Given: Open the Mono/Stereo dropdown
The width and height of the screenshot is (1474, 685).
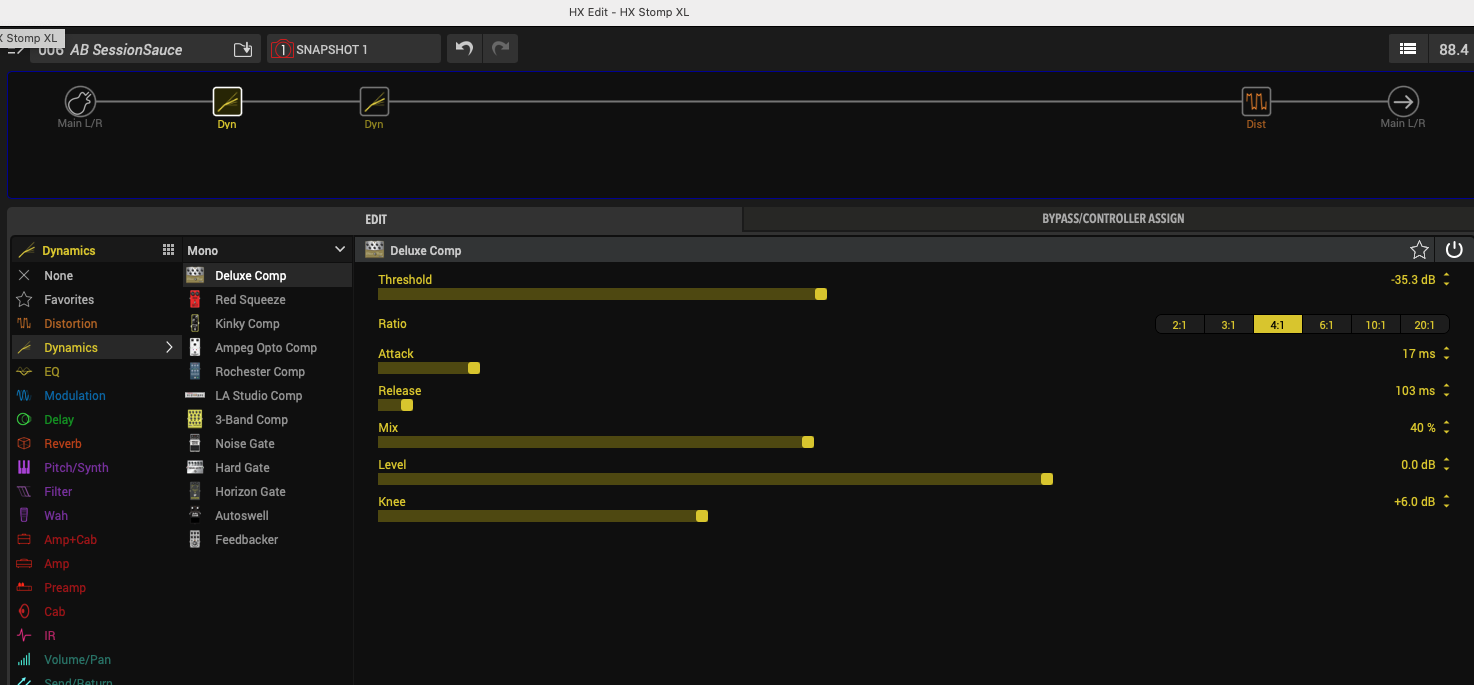Looking at the screenshot, I should coord(267,250).
